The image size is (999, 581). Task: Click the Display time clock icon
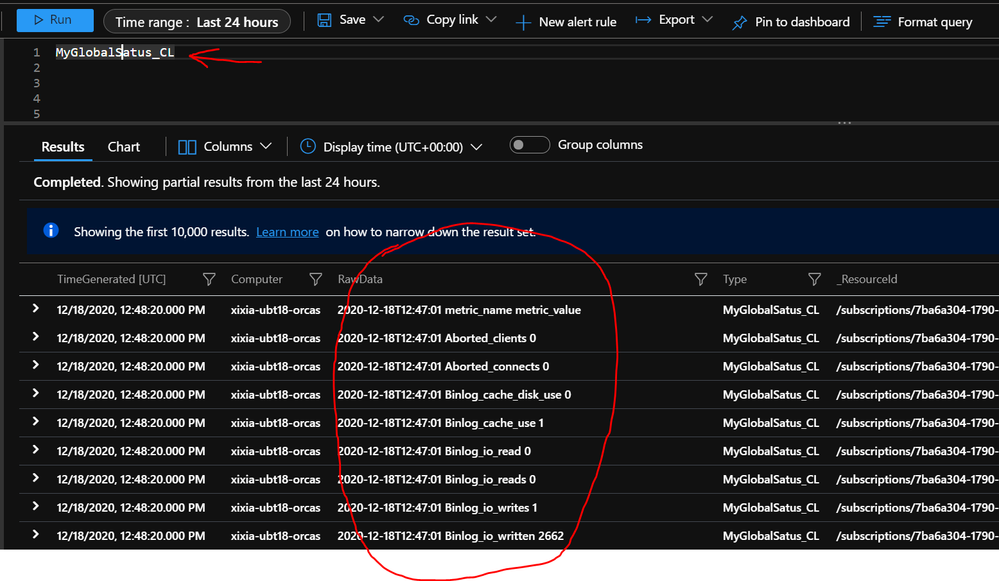click(308, 147)
